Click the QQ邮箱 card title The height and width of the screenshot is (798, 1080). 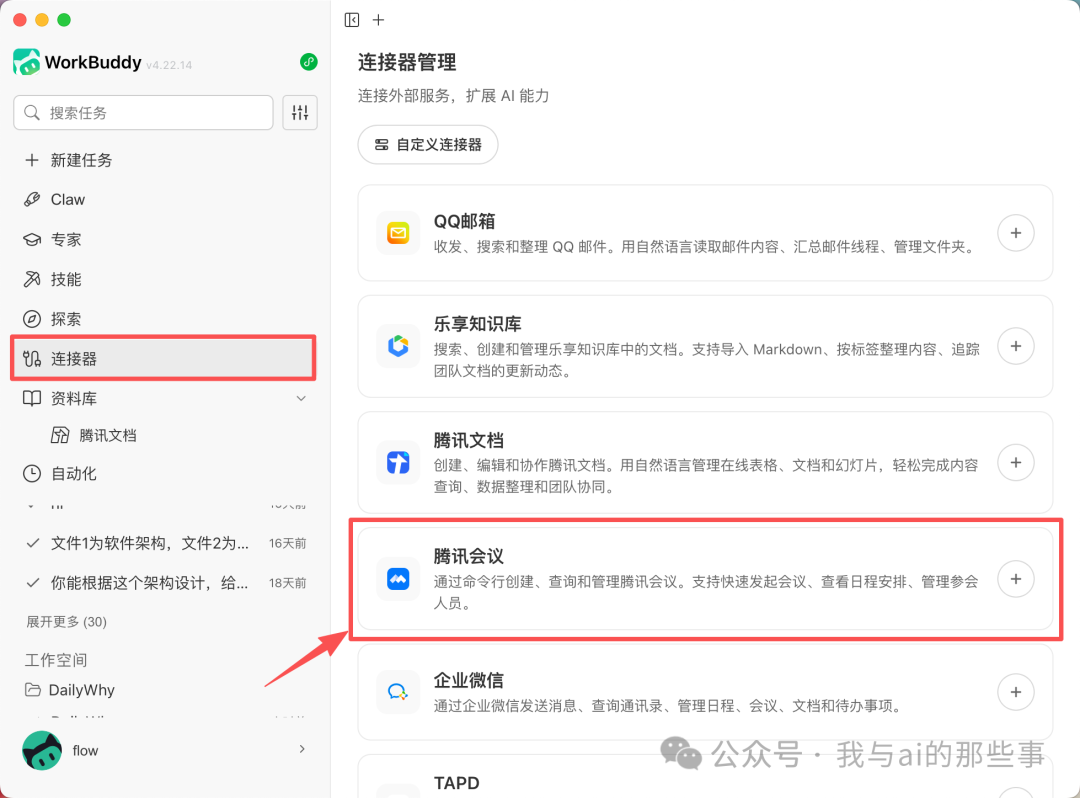click(464, 221)
